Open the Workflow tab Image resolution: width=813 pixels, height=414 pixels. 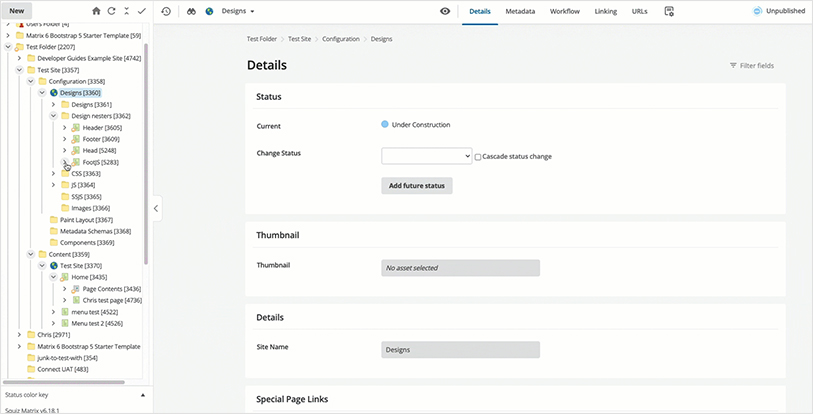565,11
